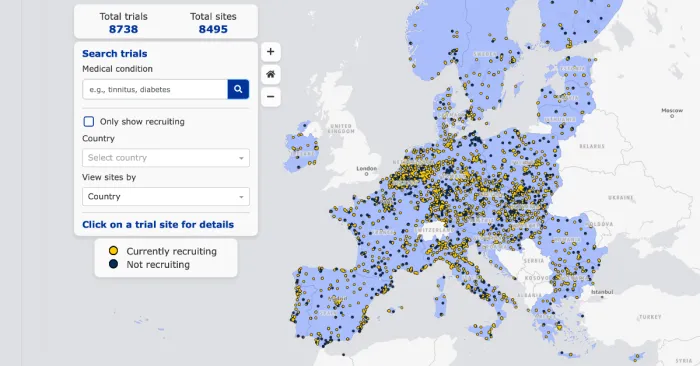Click the Moscow city marker on map

[672, 116]
